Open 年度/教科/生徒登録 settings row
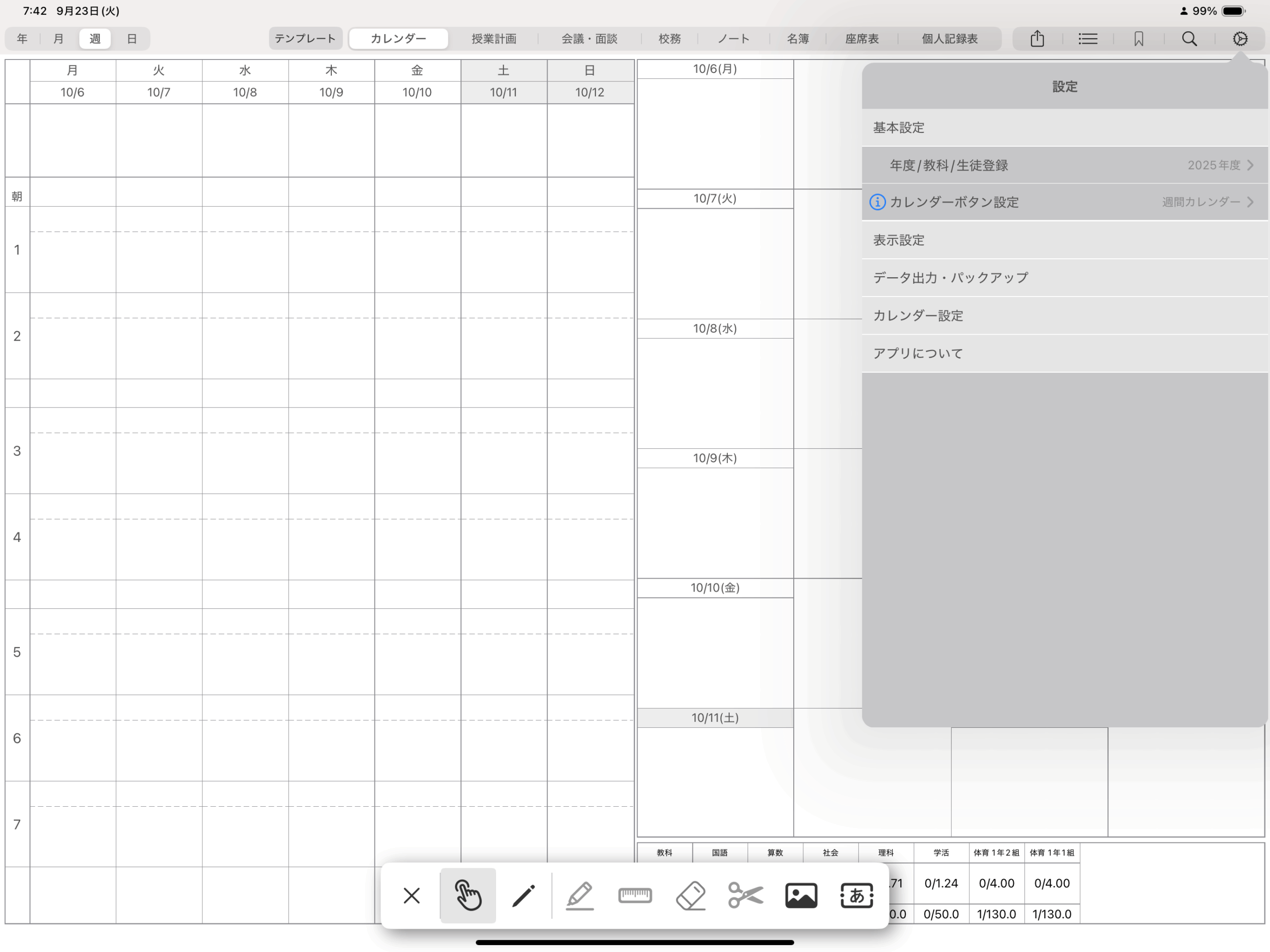Screen dimensions: 1270x952 [x=1065, y=165]
